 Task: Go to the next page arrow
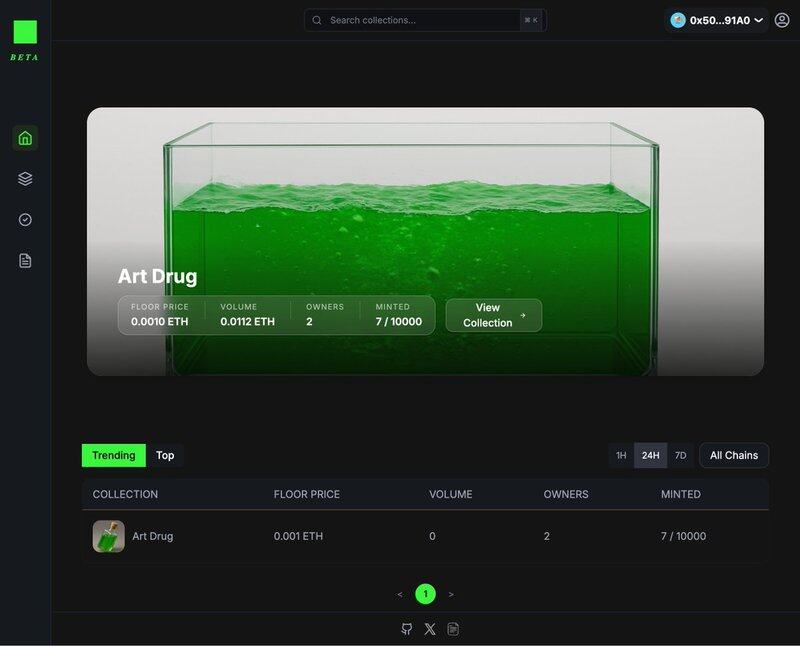(451, 594)
